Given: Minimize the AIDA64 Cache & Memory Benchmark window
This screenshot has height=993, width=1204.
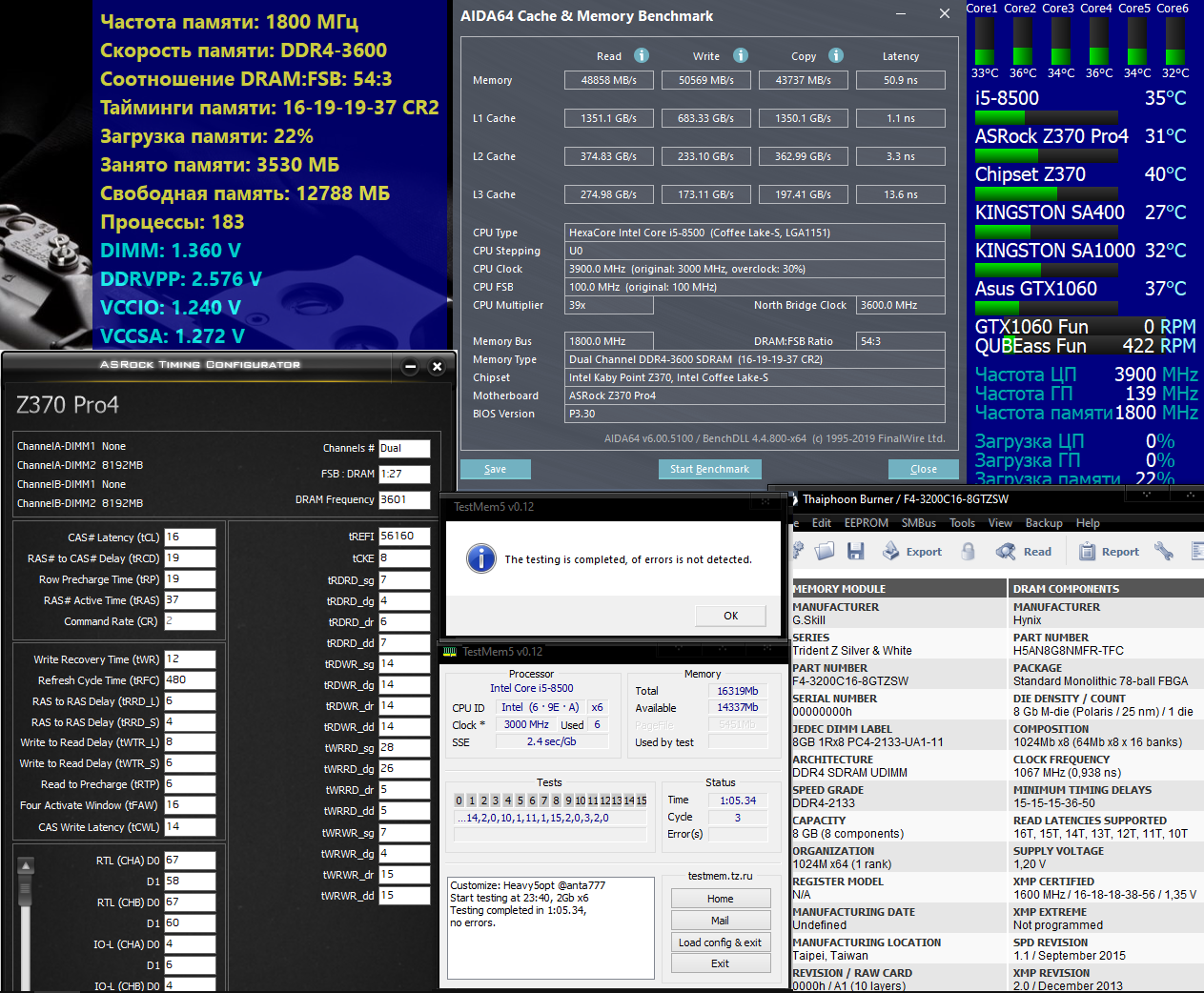Looking at the screenshot, I should (902, 14).
